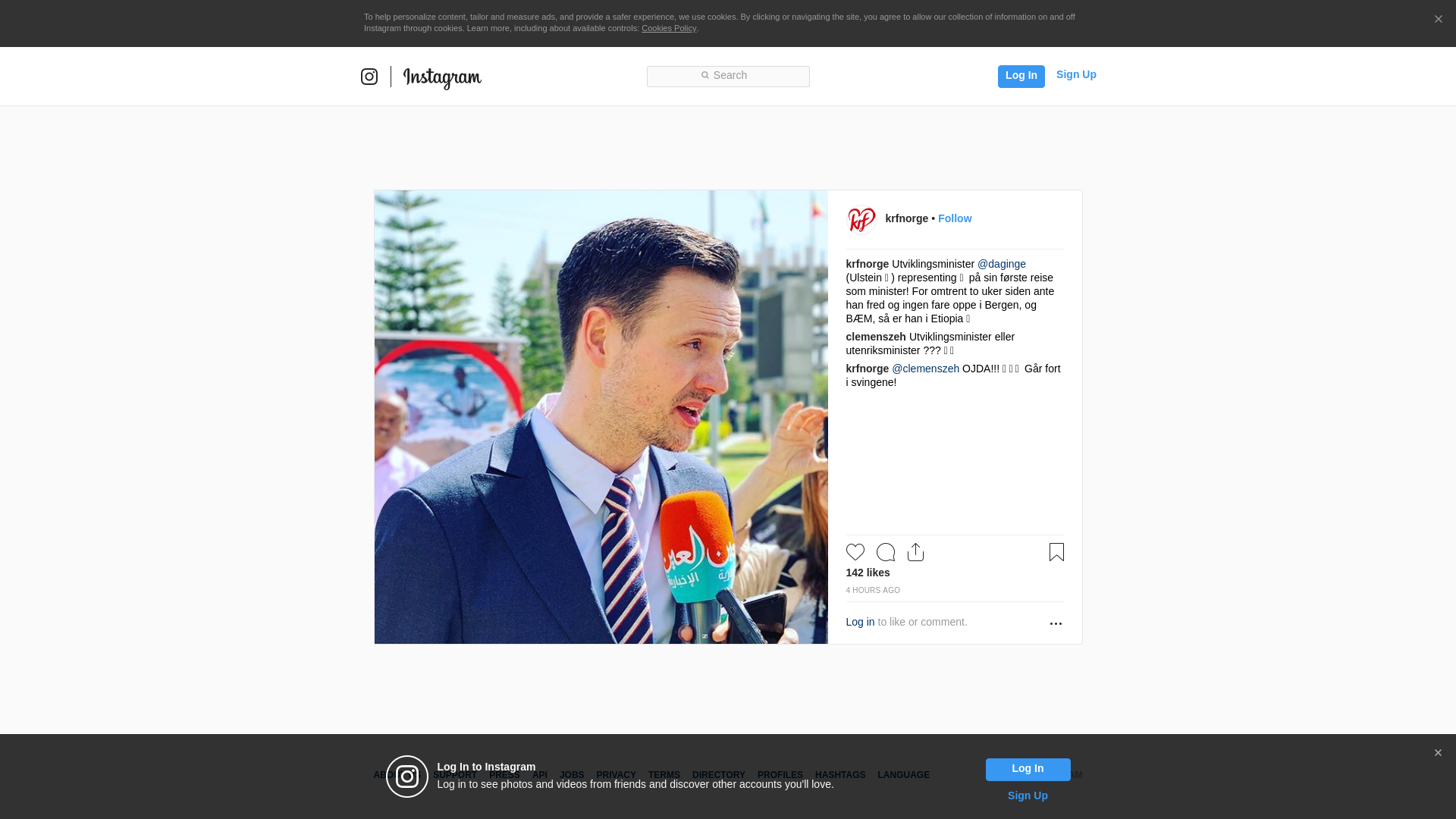Open the Cookies Policy link
Viewport: 1456px width, 819px height.
(669, 28)
